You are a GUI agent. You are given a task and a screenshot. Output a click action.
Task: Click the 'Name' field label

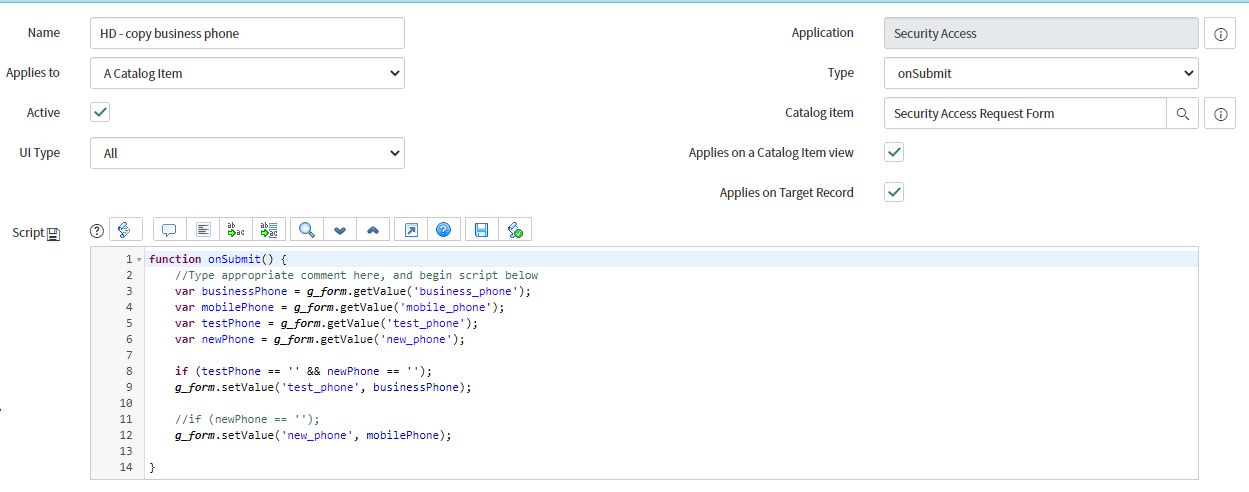point(44,32)
